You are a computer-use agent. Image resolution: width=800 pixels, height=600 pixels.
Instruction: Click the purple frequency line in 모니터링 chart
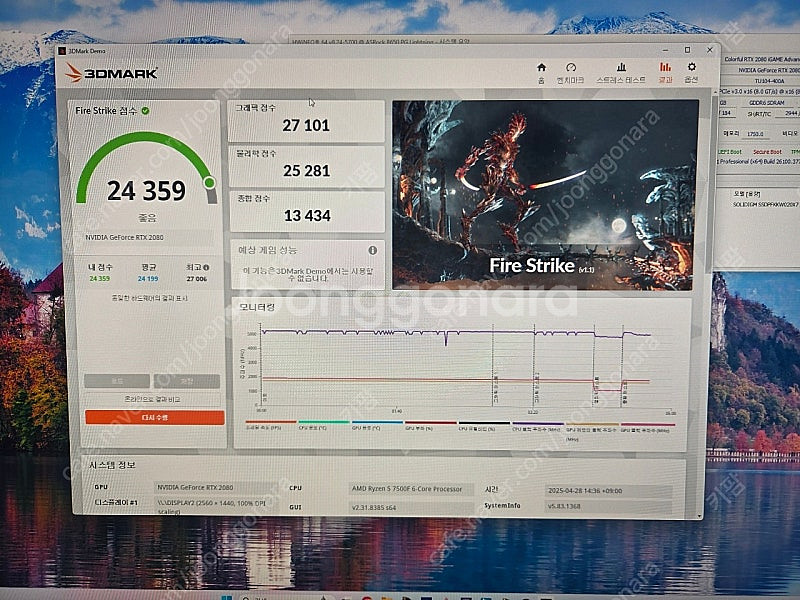click(x=388, y=332)
